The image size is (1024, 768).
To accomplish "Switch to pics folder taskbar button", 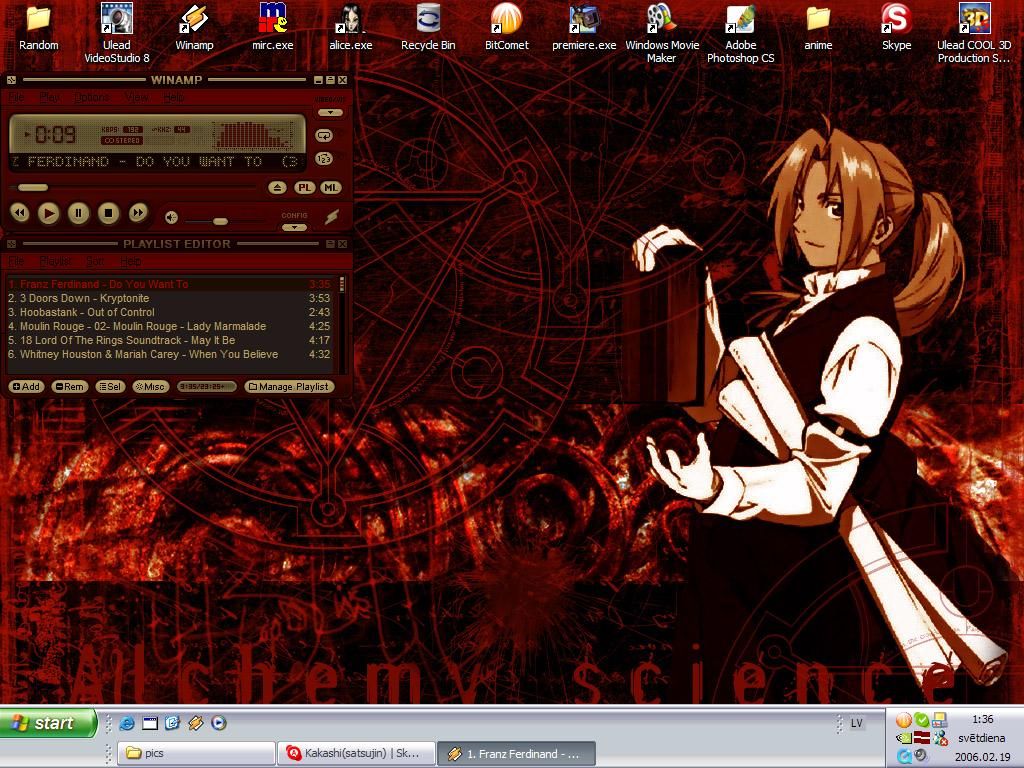I will point(196,753).
